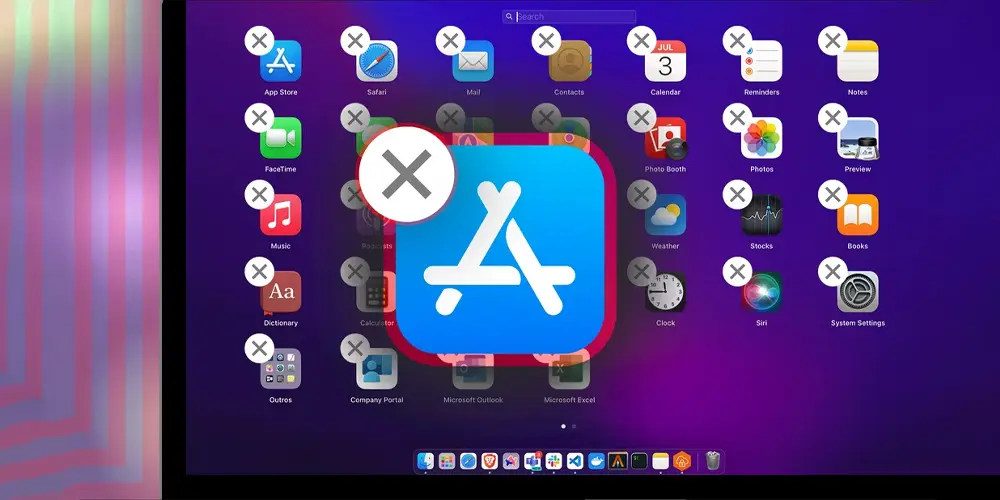Click the X badge on Dictionary

point(259,272)
